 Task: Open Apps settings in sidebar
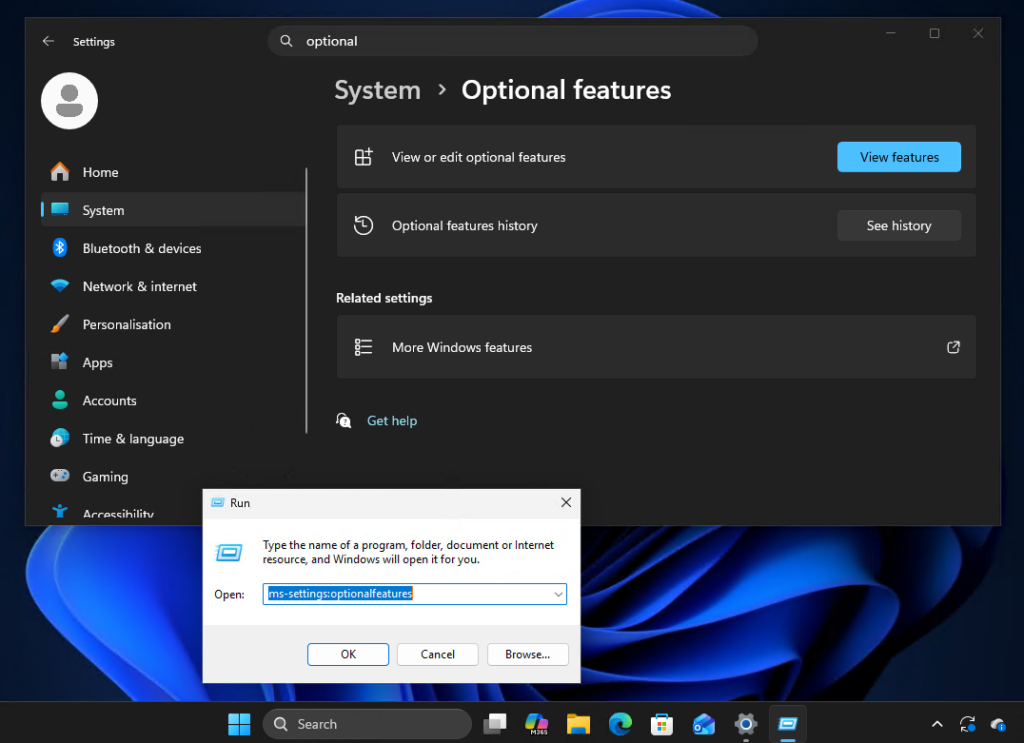[x=173, y=362]
